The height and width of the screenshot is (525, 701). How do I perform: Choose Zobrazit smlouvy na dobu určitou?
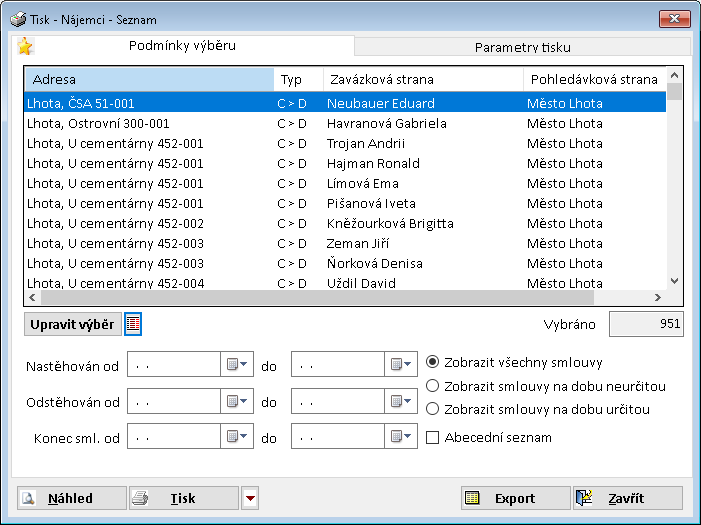pyautogui.click(x=433, y=408)
